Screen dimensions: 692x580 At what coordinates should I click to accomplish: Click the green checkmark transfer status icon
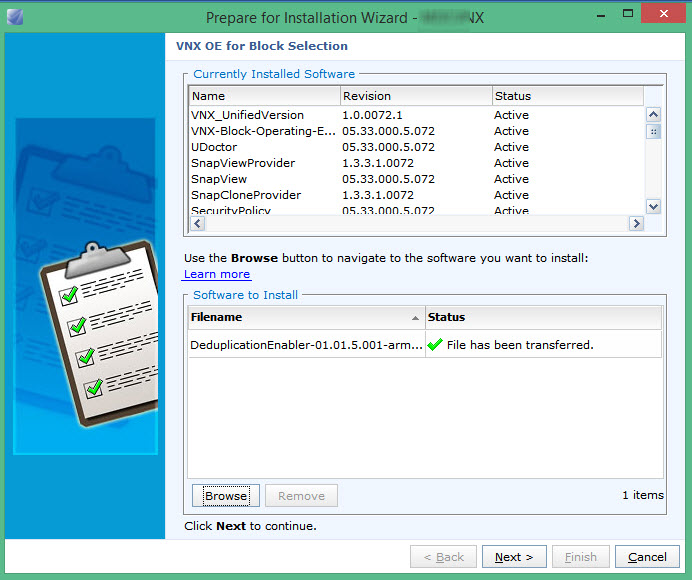tap(435, 344)
